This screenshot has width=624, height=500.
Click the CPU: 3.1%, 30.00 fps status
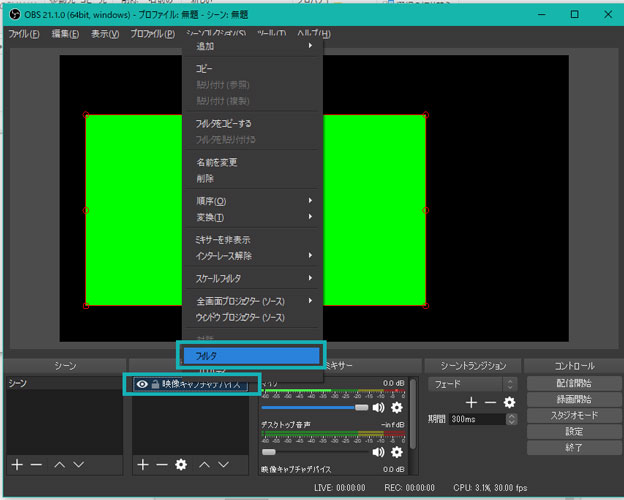coord(490,488)
